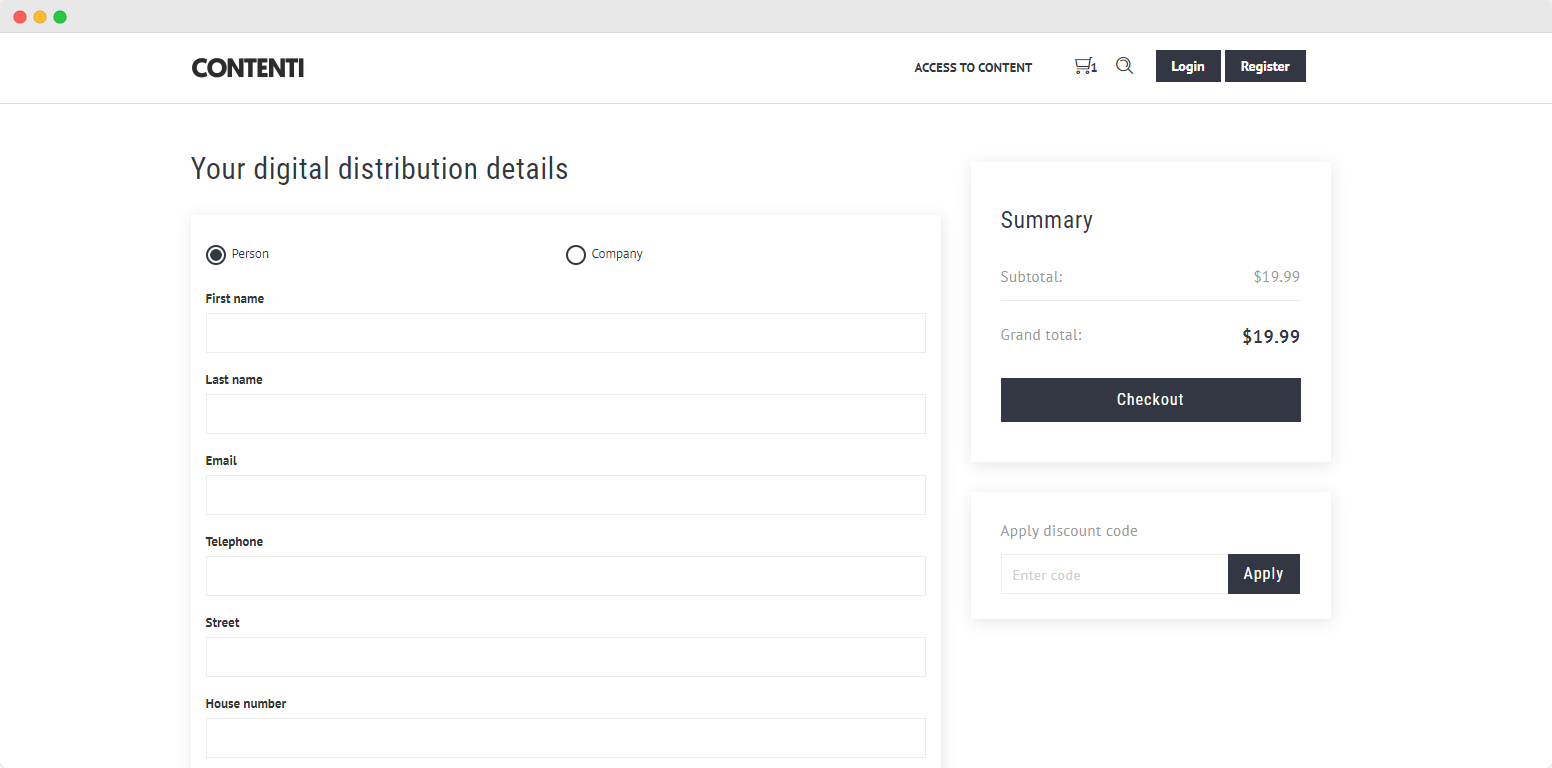Focus the Email input field

[x=566, y=495]
